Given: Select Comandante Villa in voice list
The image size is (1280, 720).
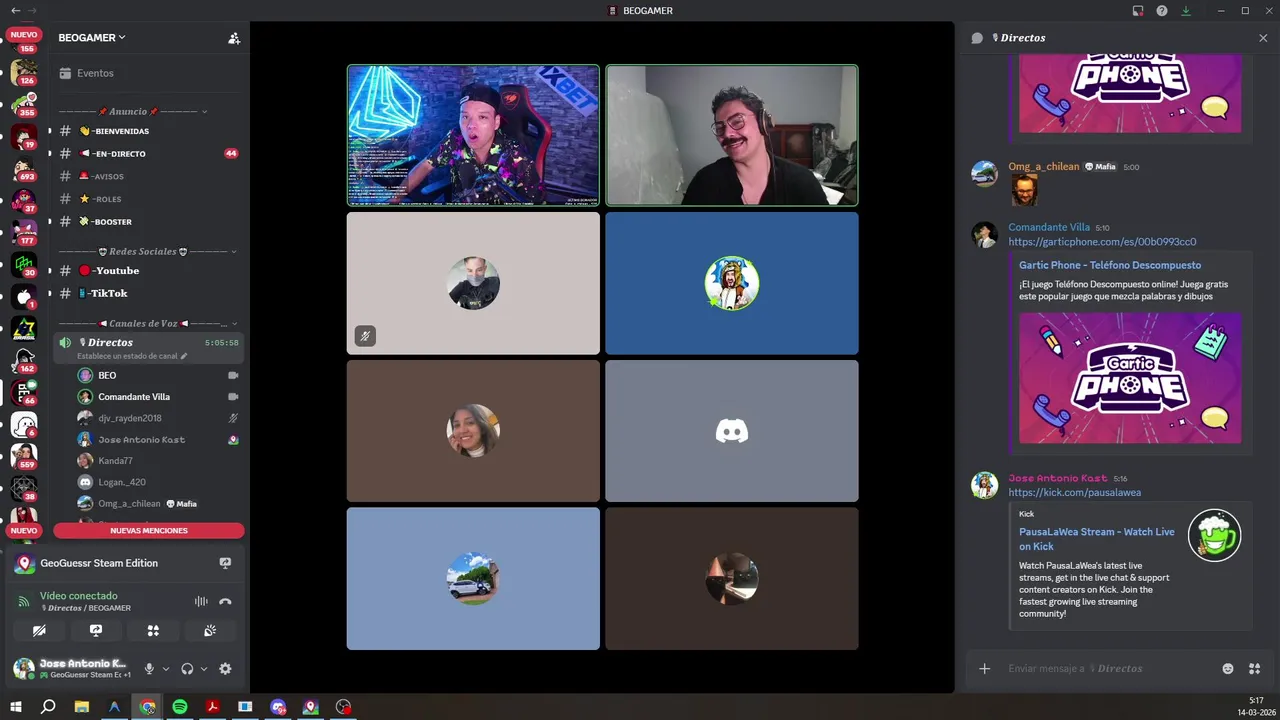Looking at the screenshot, I should (160, 397).
